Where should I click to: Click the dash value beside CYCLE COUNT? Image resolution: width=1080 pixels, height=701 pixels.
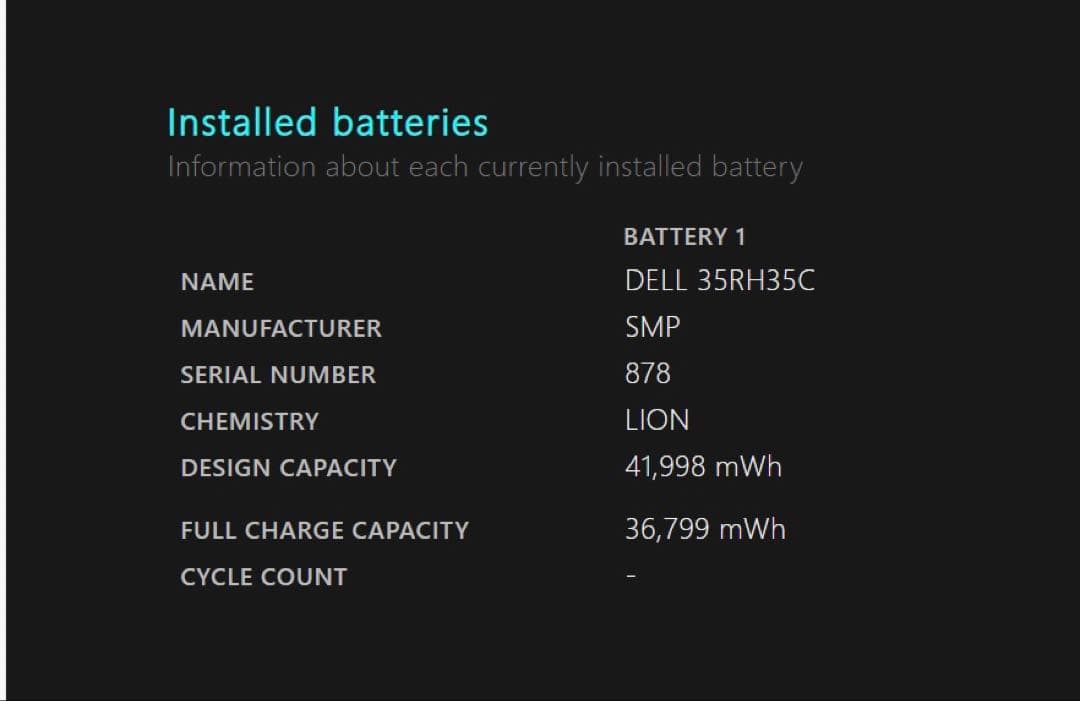[x=631, y=577]
